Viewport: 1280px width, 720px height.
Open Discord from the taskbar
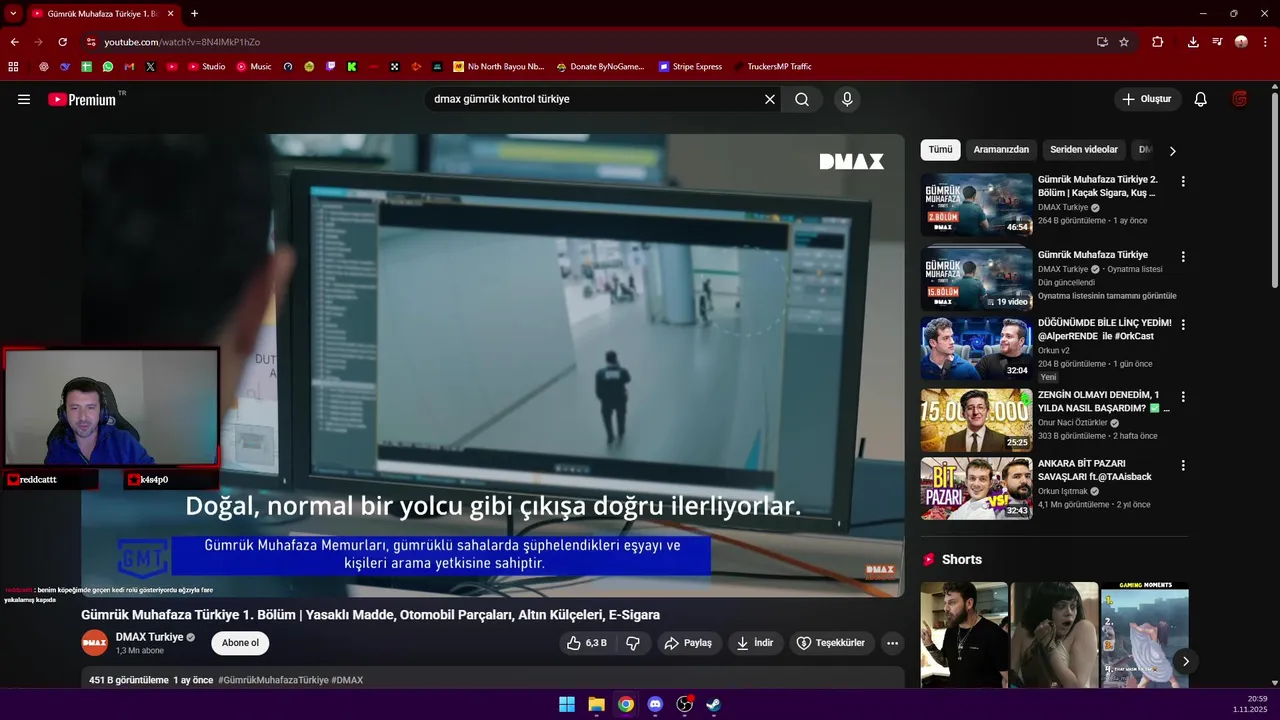[655, 704]
